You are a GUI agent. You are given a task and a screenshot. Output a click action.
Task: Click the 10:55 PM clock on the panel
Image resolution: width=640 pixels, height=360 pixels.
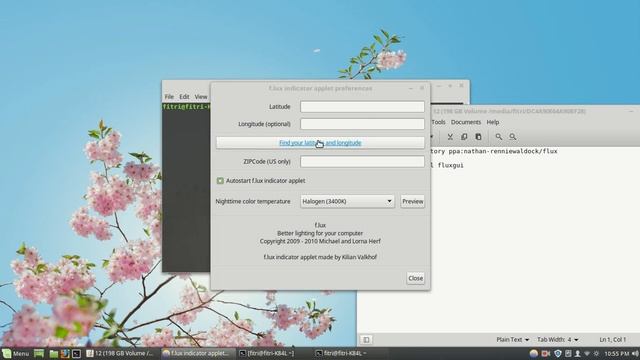tap(616, 353)
